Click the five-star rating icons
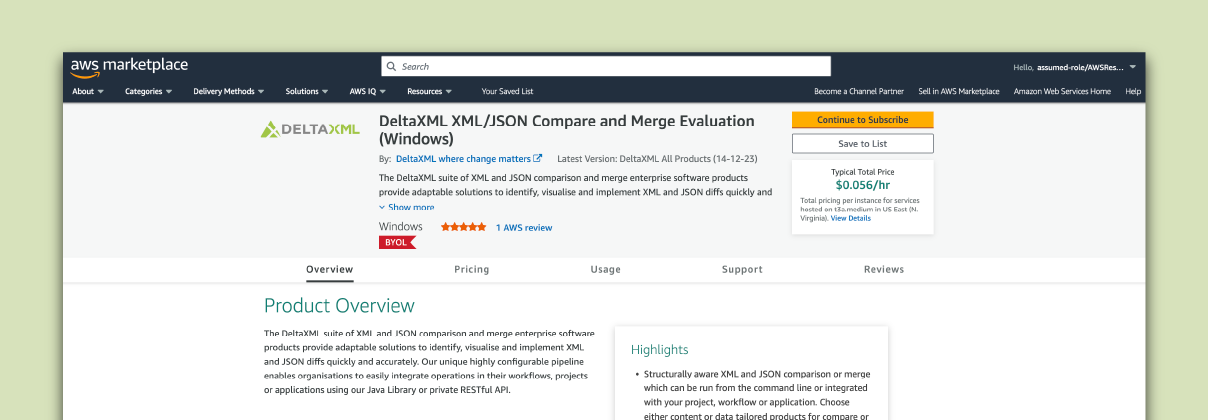The height and width of the screenshot is (420, 1208). pyautogui.click(x=463, y=227)
